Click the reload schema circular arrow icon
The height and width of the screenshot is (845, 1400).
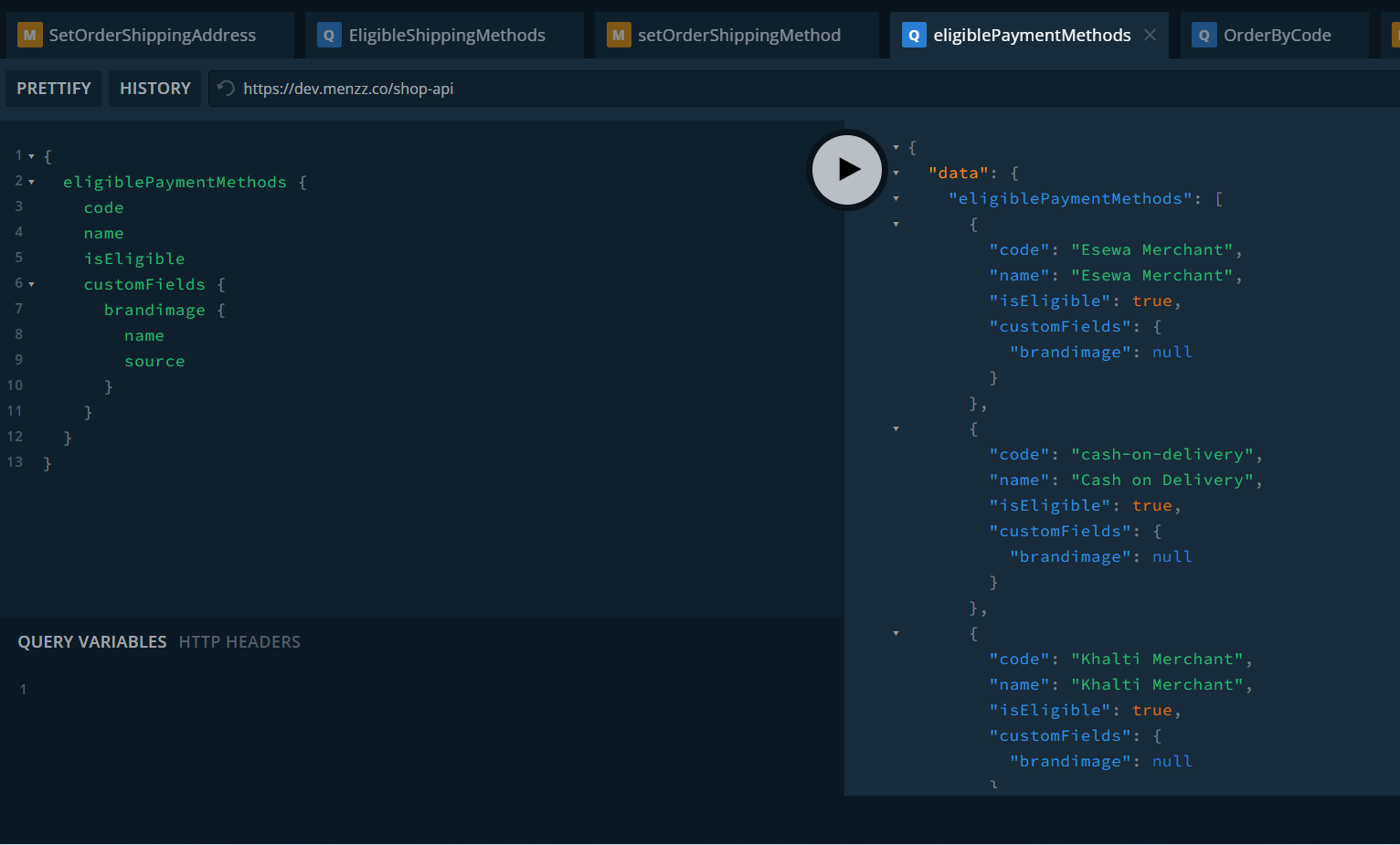[225, 89]
